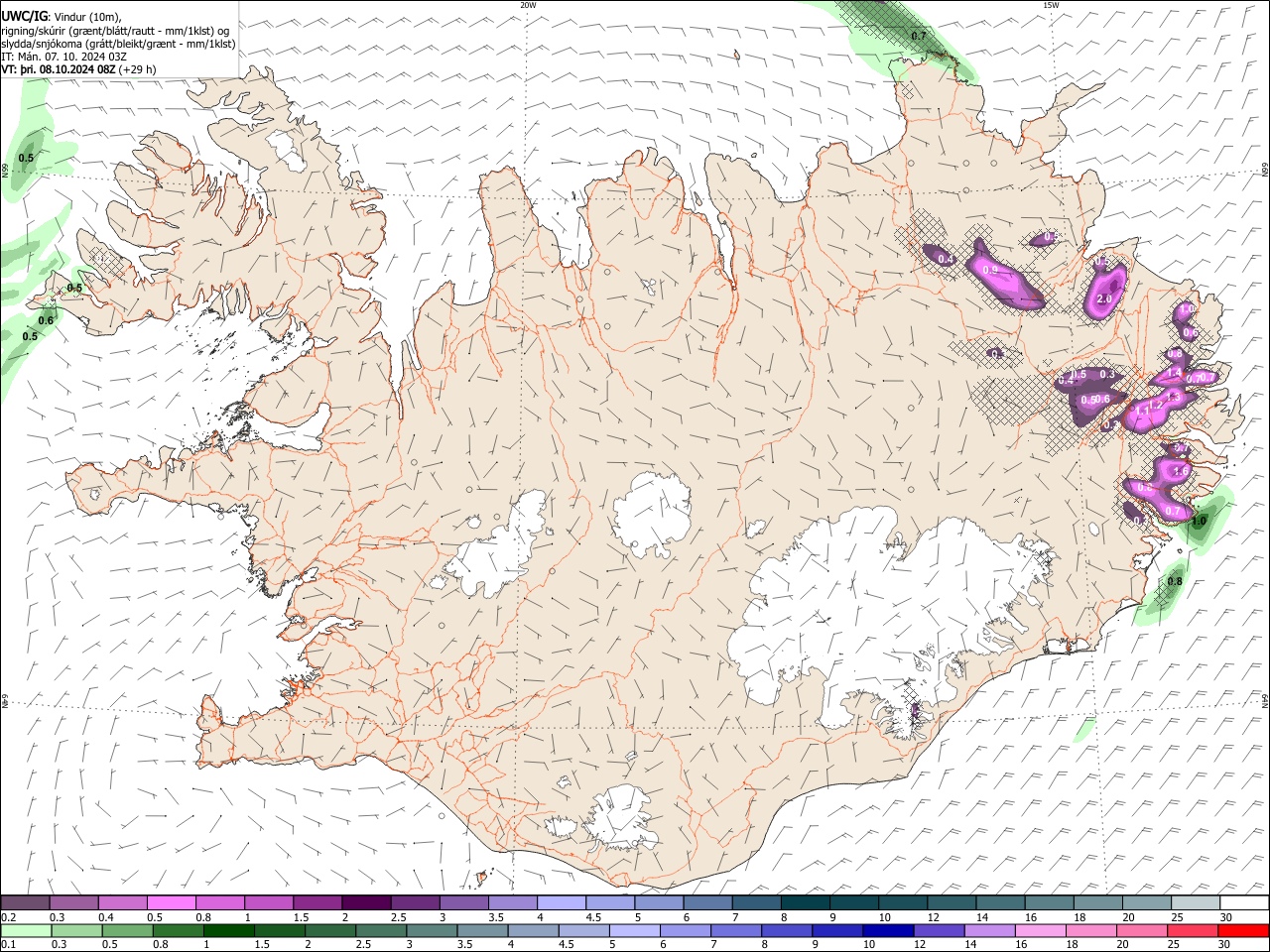Click the bright red legend swatch

pos(1244,930)
